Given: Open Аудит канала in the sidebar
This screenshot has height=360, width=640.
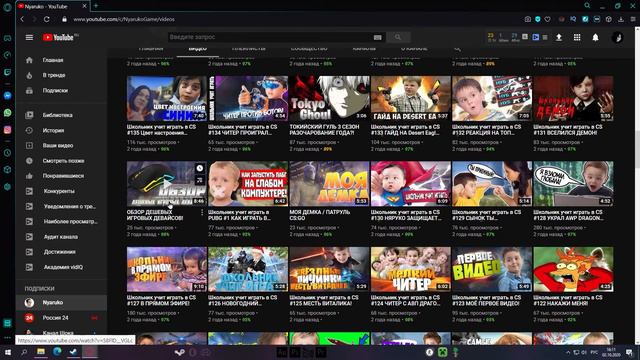Looking at the screenshot, I should click(61, 237).
